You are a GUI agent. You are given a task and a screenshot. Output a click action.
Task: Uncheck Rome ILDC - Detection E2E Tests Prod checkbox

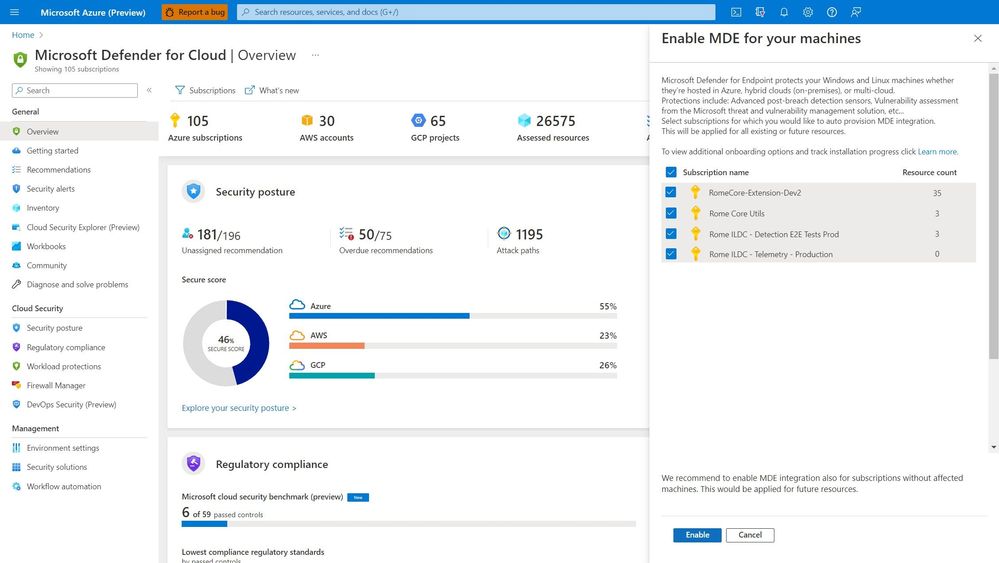671,234
